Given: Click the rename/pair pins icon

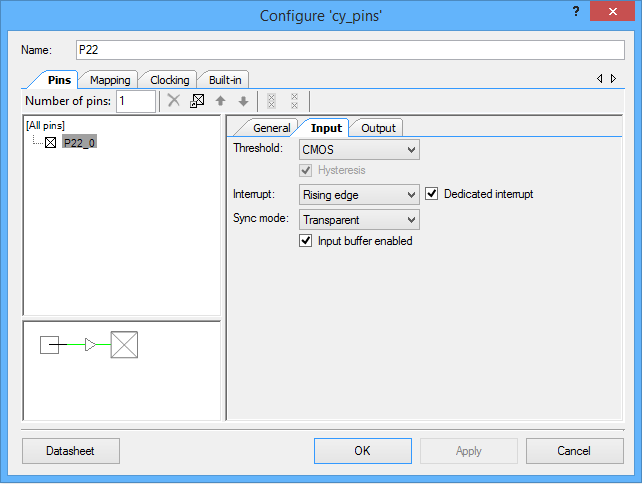Looking at the screenshot, I should (x=197, y=101).
